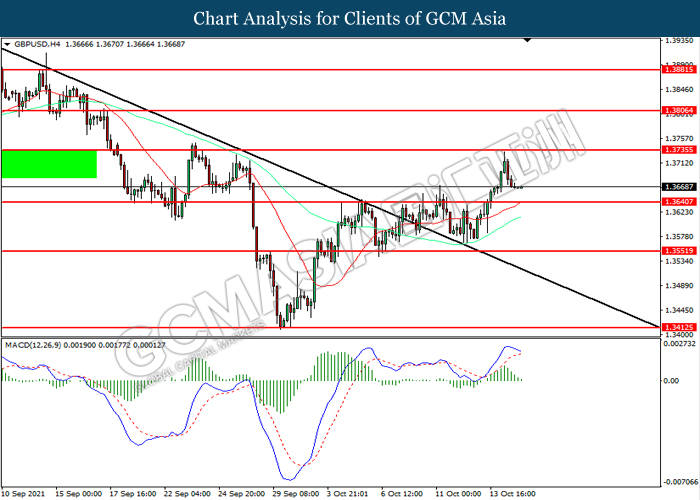
Task: Click the small triangle before GBPUSD,H4
Action: pyautogui.click(x=7, y=45)
